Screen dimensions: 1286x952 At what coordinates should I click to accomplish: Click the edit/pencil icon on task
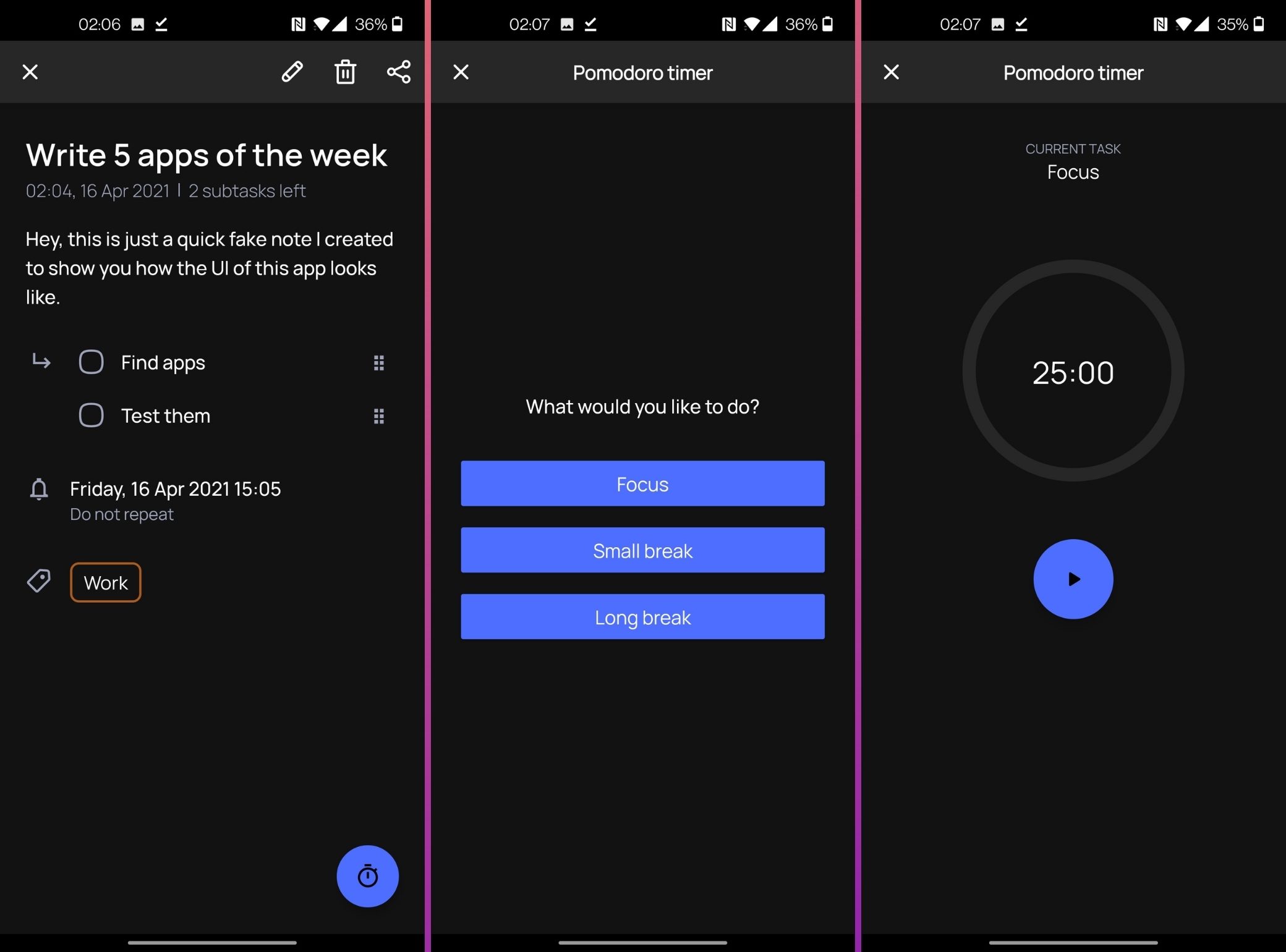293,70
